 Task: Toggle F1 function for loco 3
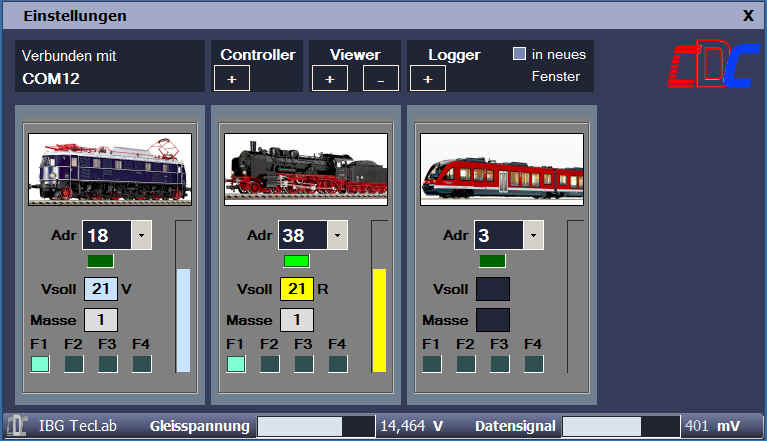coord(432,364)
